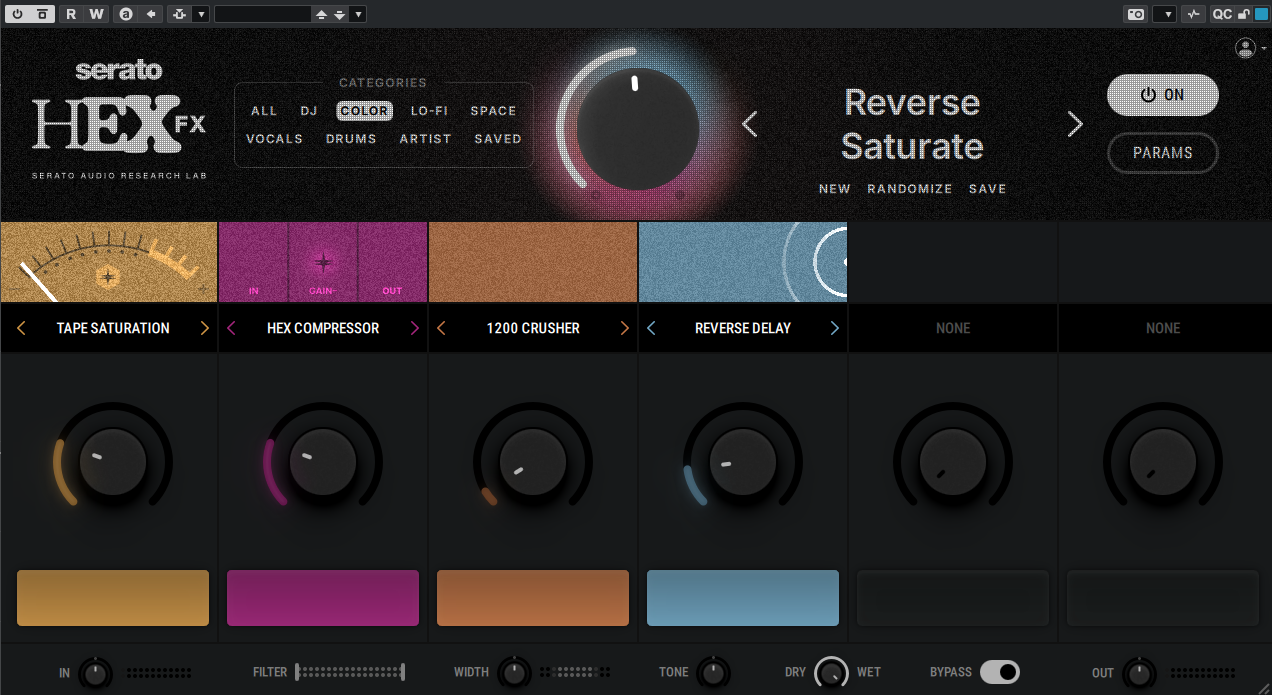Click the Reverse Delay amount knob
The width and height of the screenshot is (1272, 695).
click(743, 462)
